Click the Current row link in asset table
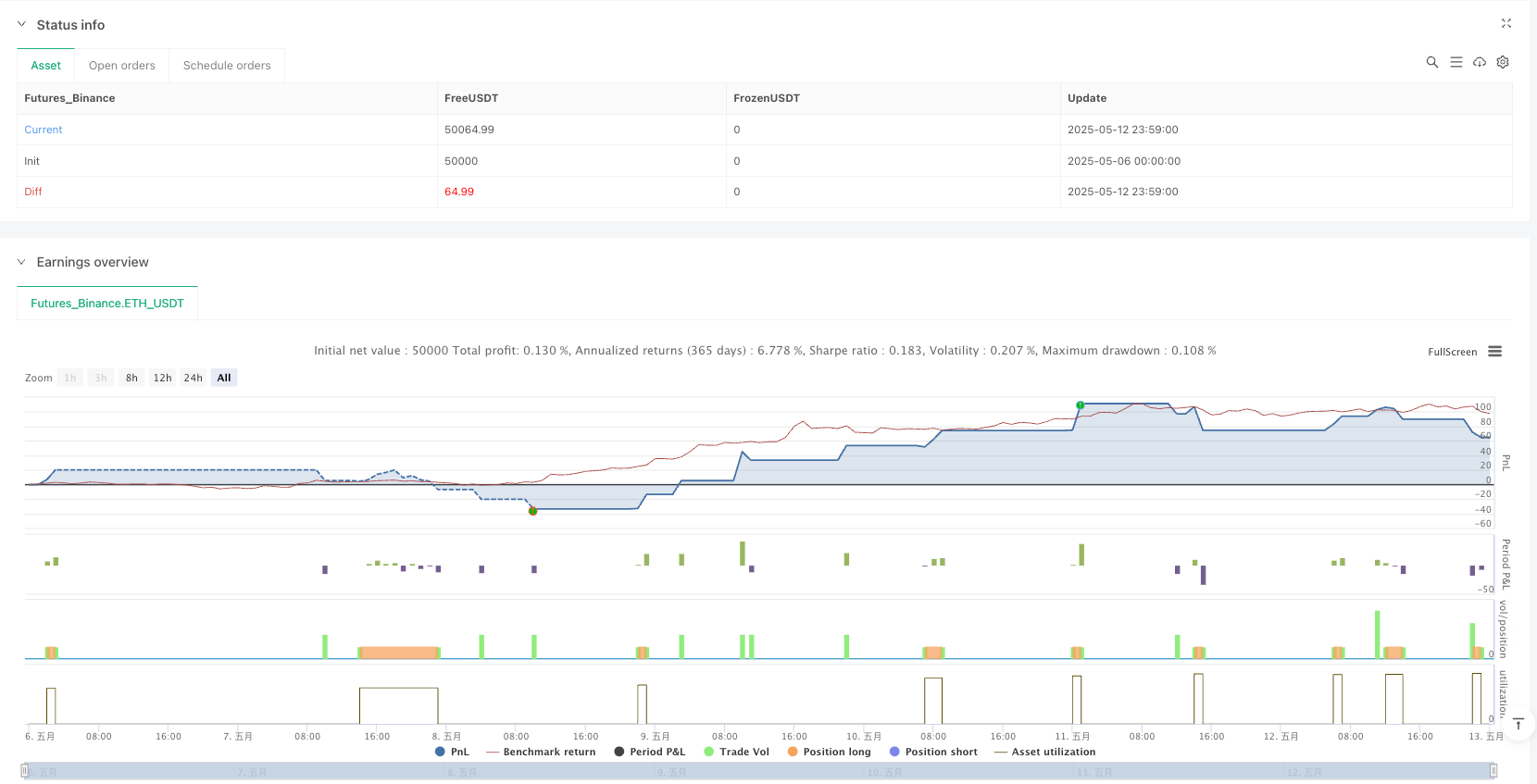 [x=44, y=130]
